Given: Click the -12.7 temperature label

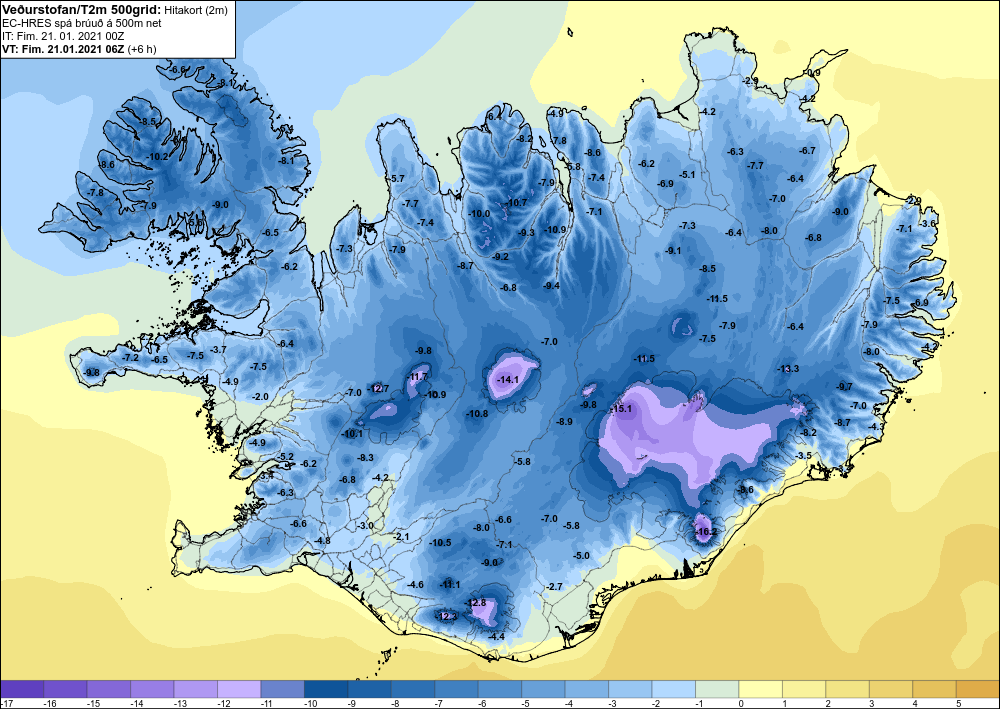Looking at the screenshot, I should pyautogui.click(x=378, y=388).
